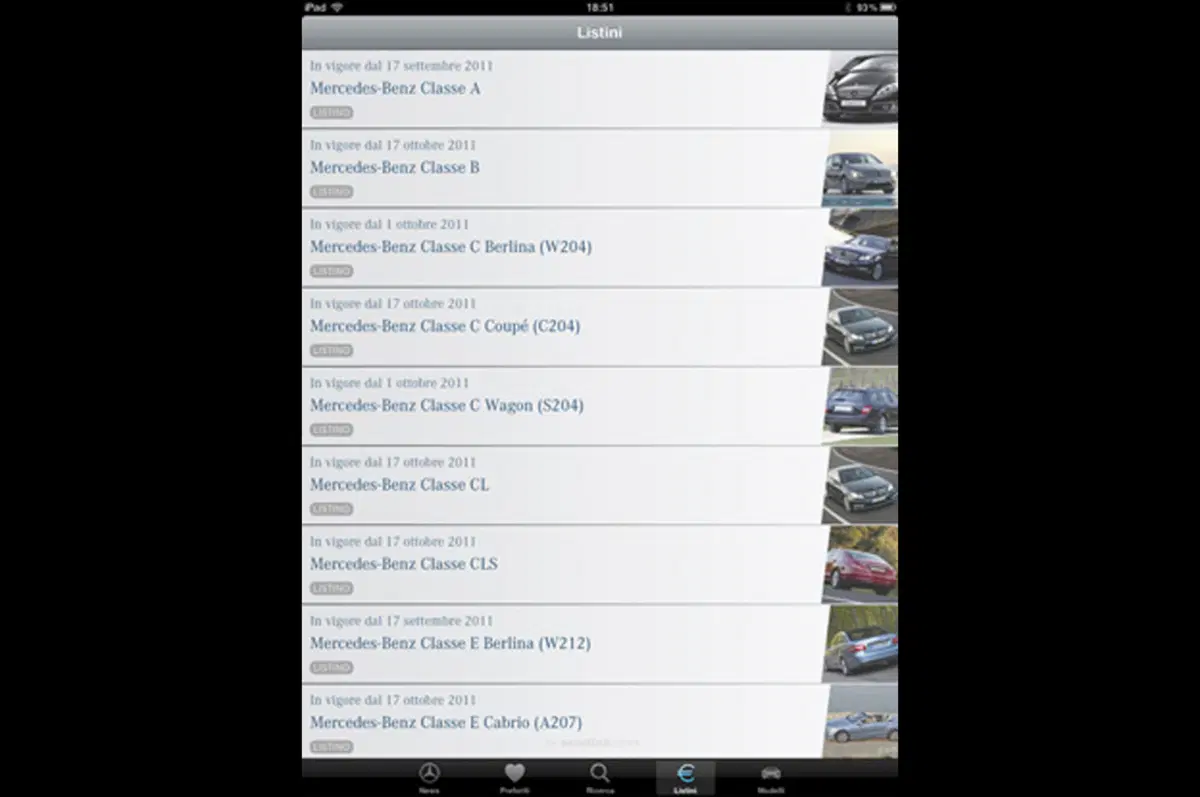Tap the Classe C Berlina car thumbnail
Viewport: 1200px width, 797px height.
[860, 247]
